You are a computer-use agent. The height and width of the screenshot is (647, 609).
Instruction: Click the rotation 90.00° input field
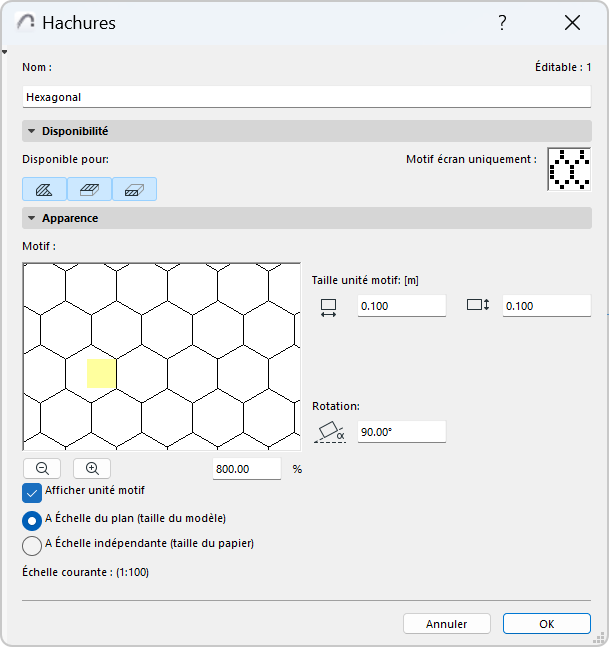pos(401,432)
